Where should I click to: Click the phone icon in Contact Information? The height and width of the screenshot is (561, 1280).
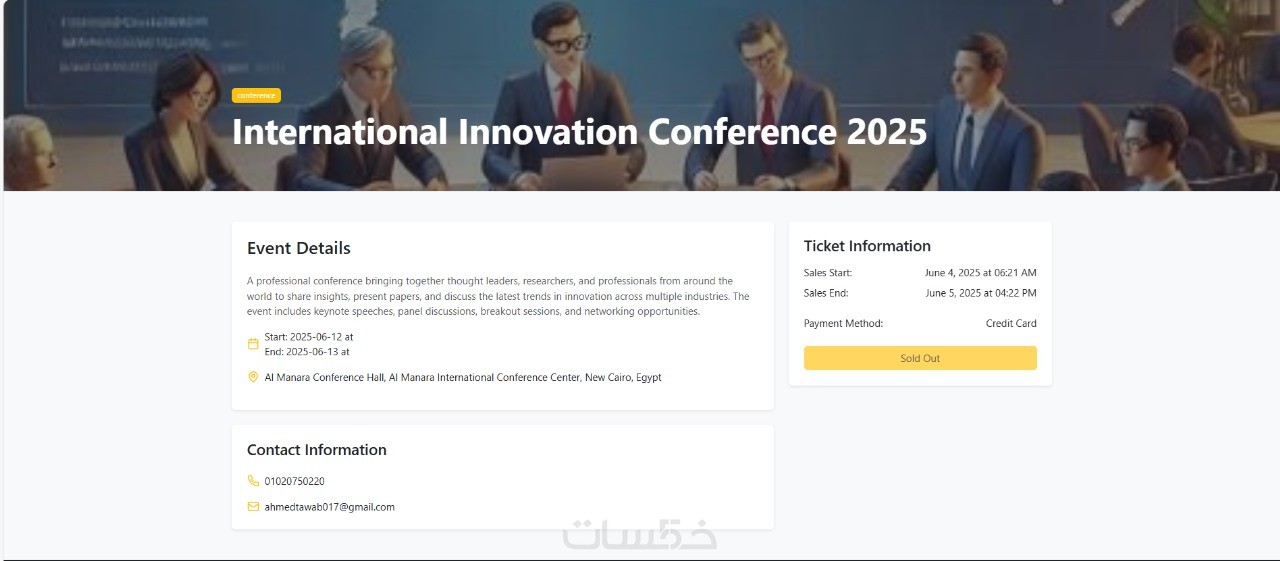point(253,481)
